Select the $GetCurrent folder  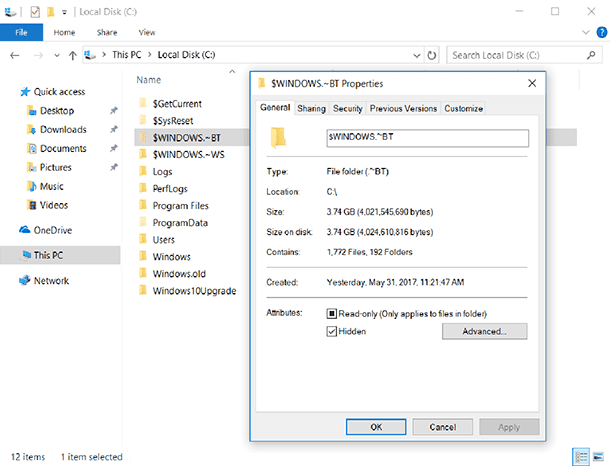[177, 104]
